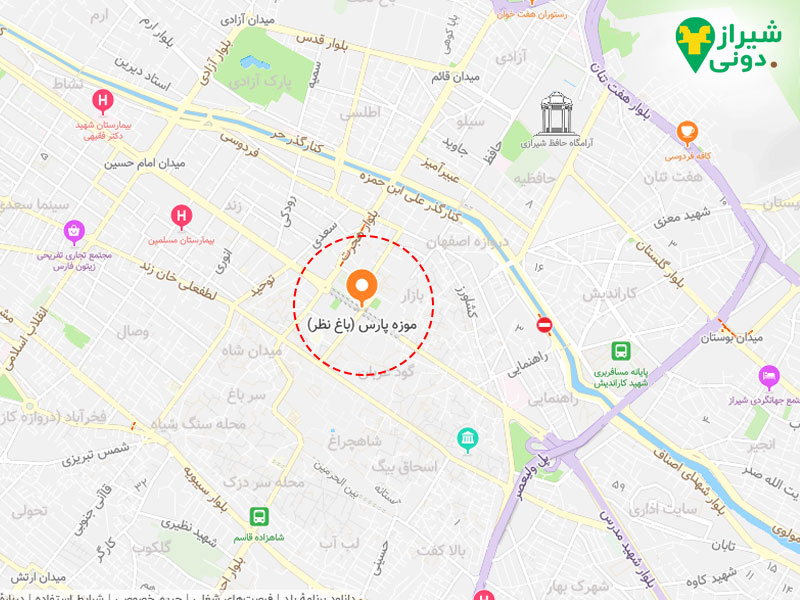This screenshot has height=600, width=800.
Task: Click the purple hotel bed marker
Action: click(x=769, y=378)
